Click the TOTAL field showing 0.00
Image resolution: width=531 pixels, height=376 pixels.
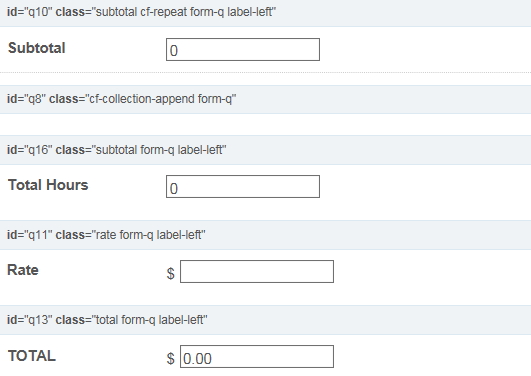[x=257, y=356]
